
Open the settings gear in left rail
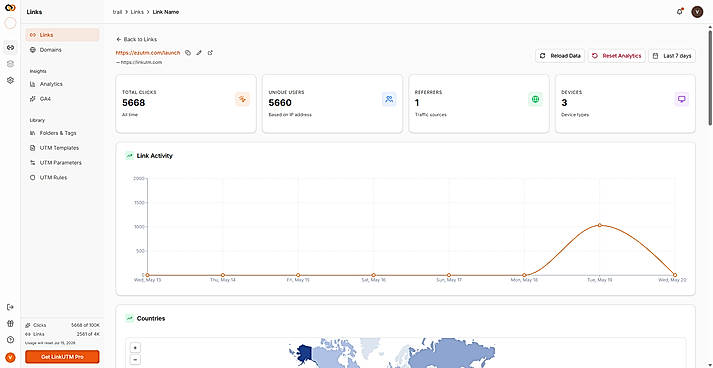(10, 81)
